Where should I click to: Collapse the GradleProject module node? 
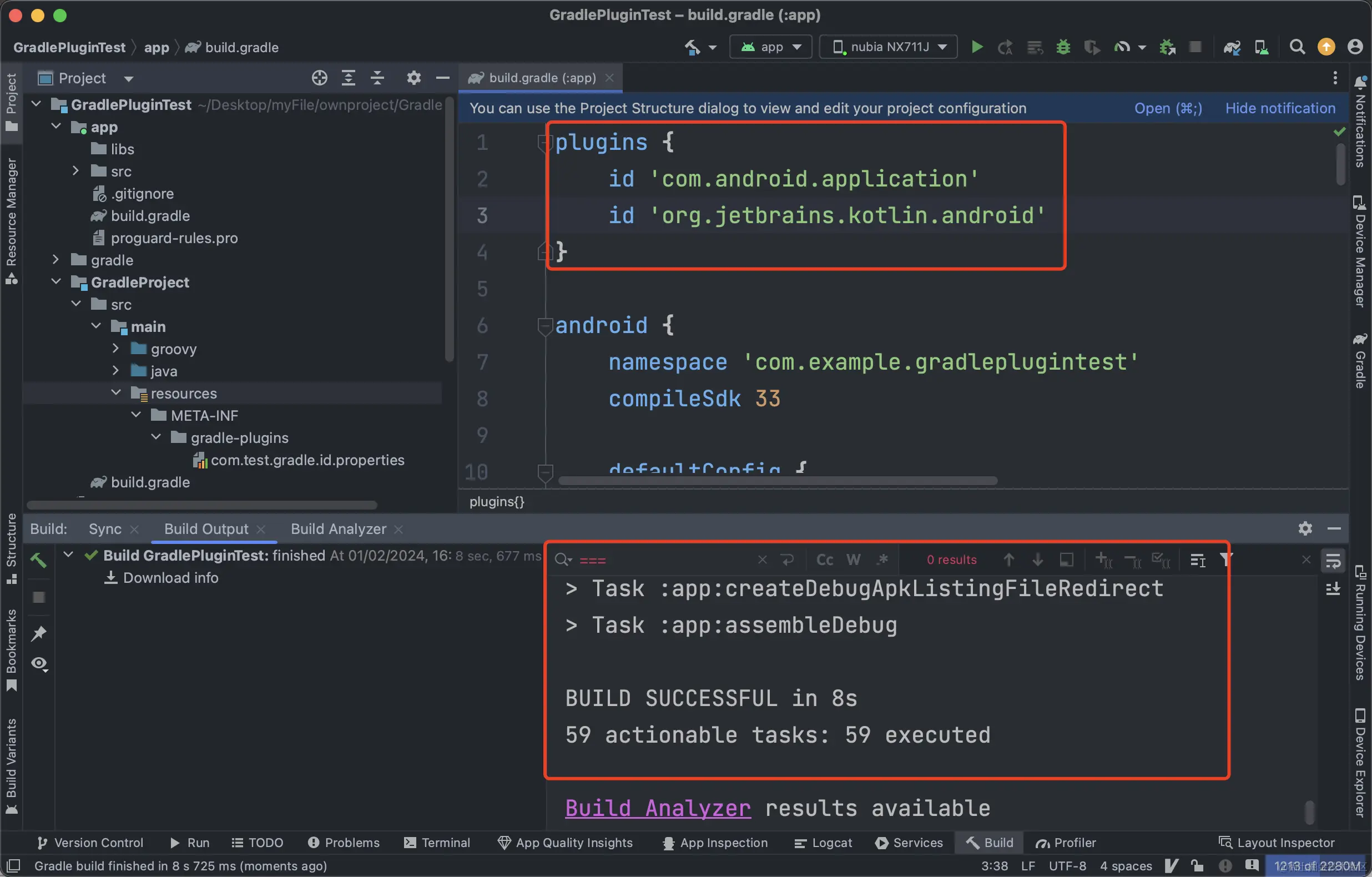click(x=56, y=281)
